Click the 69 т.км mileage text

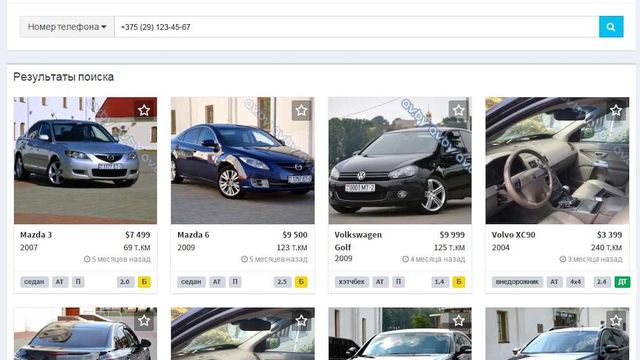coord(137,247)
